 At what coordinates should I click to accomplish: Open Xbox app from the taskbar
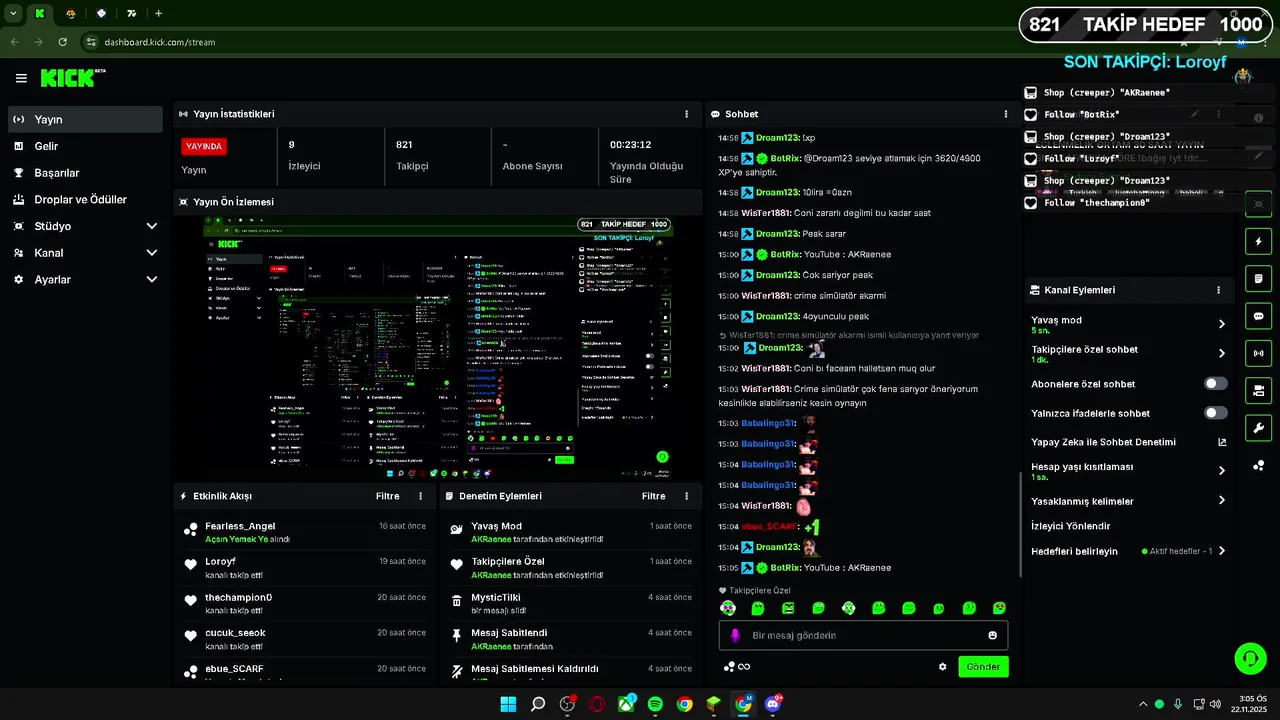coord(626,704)
